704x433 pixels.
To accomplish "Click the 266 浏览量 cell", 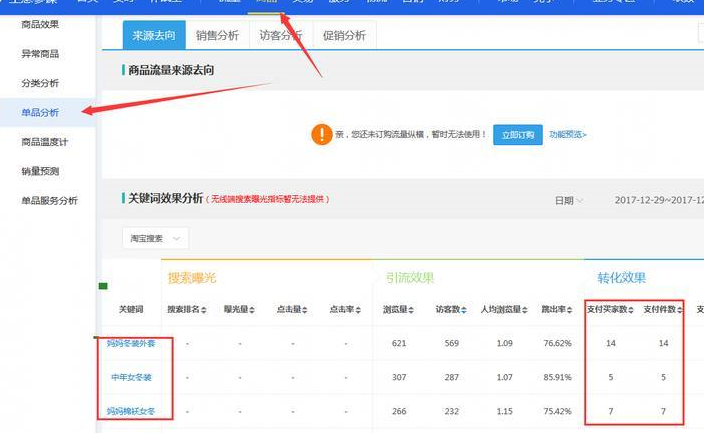I will pos(399,411).
